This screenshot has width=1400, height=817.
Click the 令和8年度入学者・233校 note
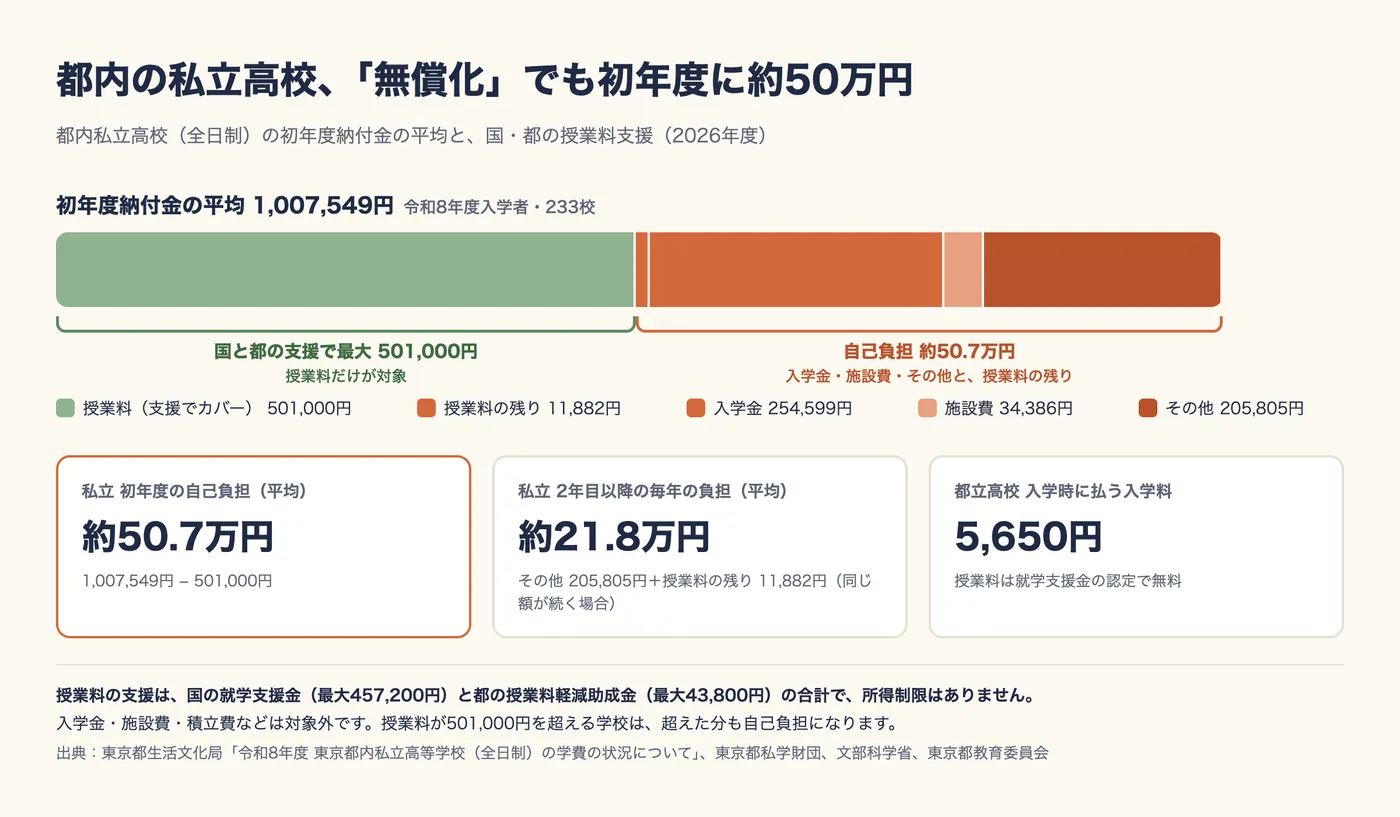click(x=500, y=207)
